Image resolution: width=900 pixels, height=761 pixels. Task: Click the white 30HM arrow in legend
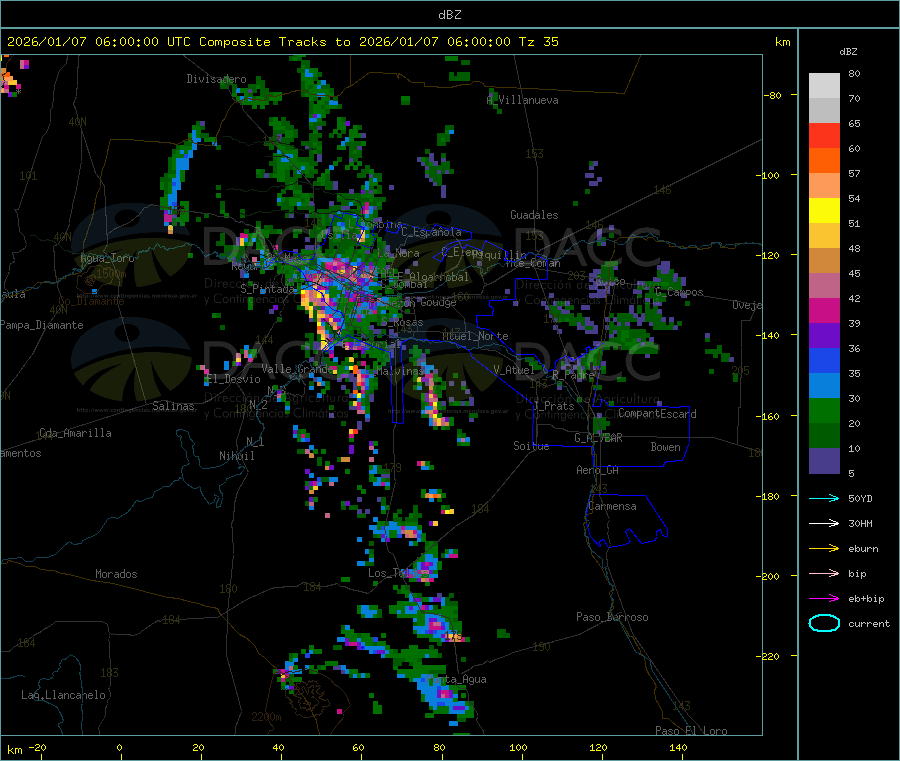pyautogui.click(x=824, y=523)
